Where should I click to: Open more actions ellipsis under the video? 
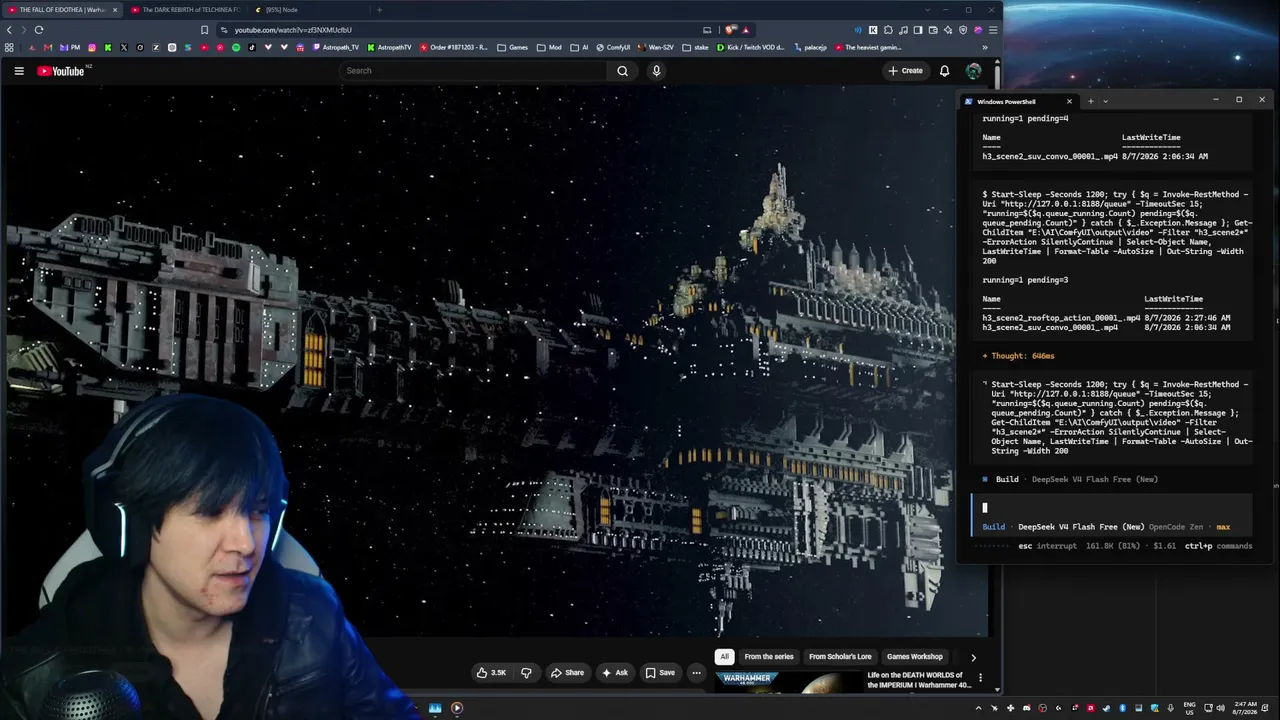tap(696, 673)
